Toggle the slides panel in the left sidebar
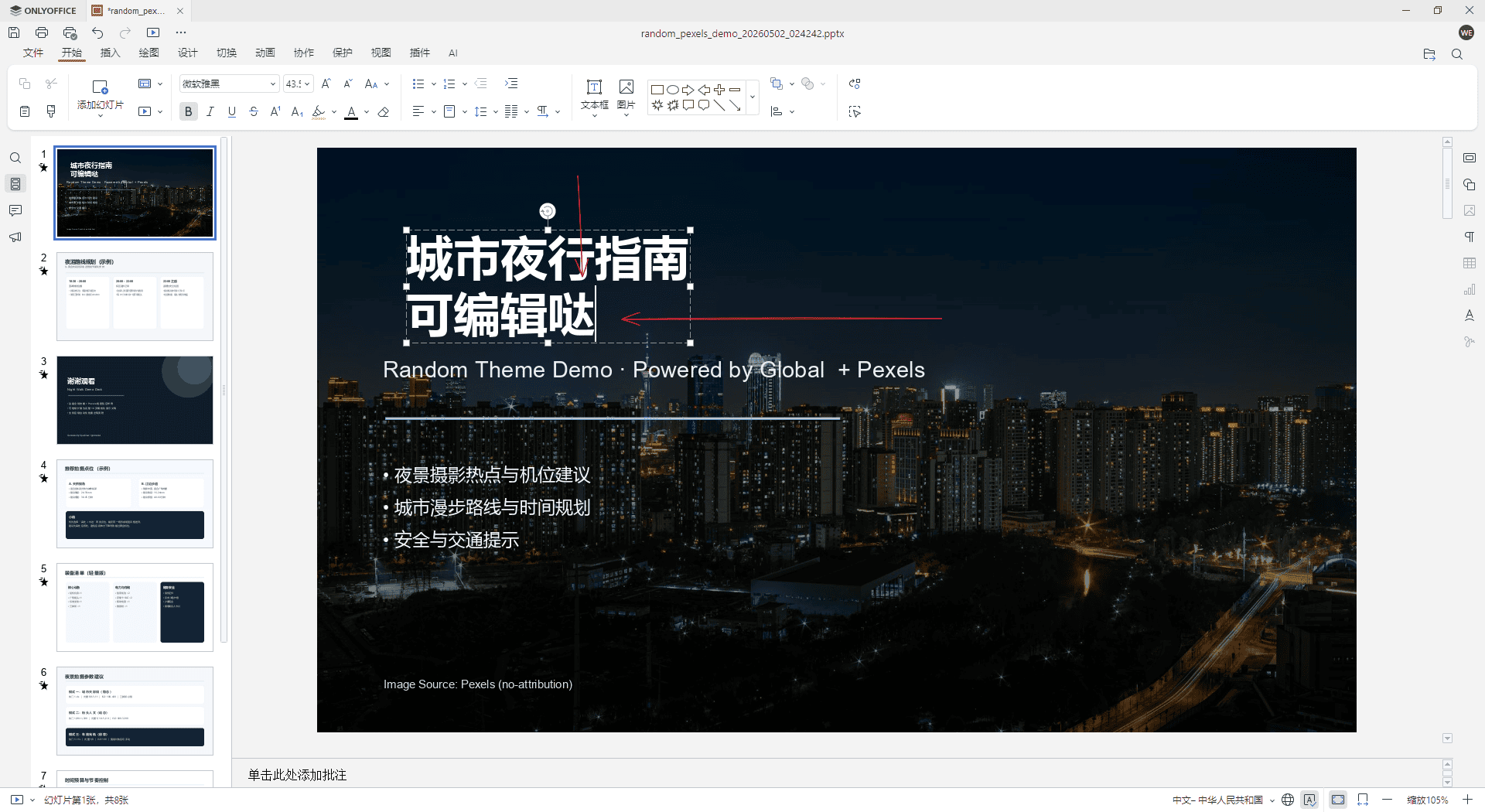The width and height of the screenshot is (1485, 812). 15,184
